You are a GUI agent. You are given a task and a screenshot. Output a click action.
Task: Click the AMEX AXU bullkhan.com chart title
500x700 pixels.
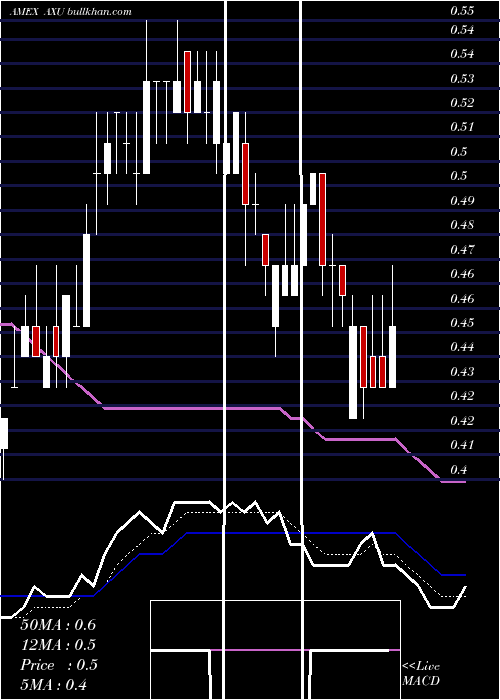pyautogui.click(x=71, y=11)
